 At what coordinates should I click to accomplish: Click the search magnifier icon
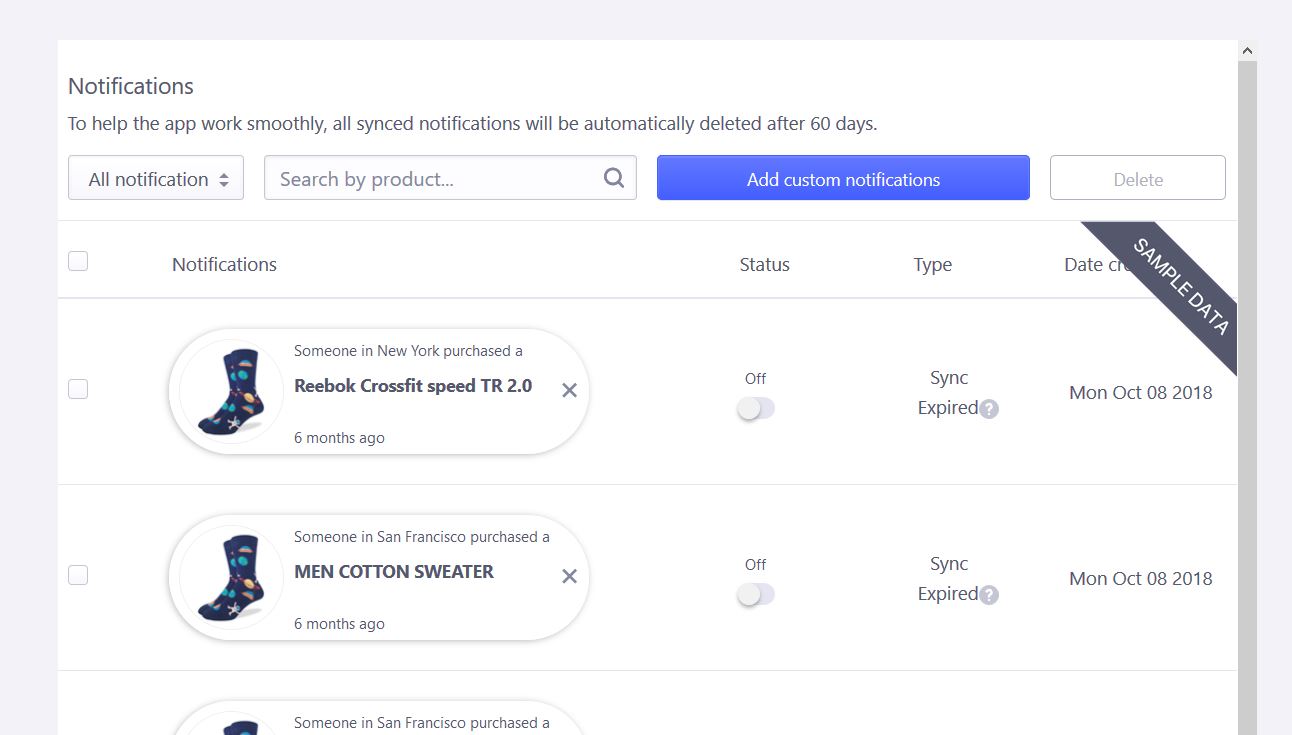click(614, 178)
